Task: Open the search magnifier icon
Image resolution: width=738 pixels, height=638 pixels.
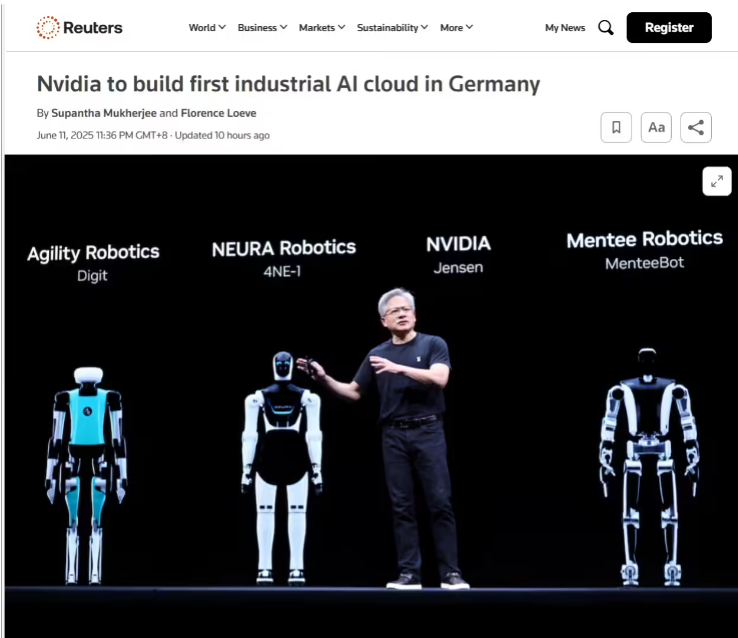Action: tap(606, 28)
